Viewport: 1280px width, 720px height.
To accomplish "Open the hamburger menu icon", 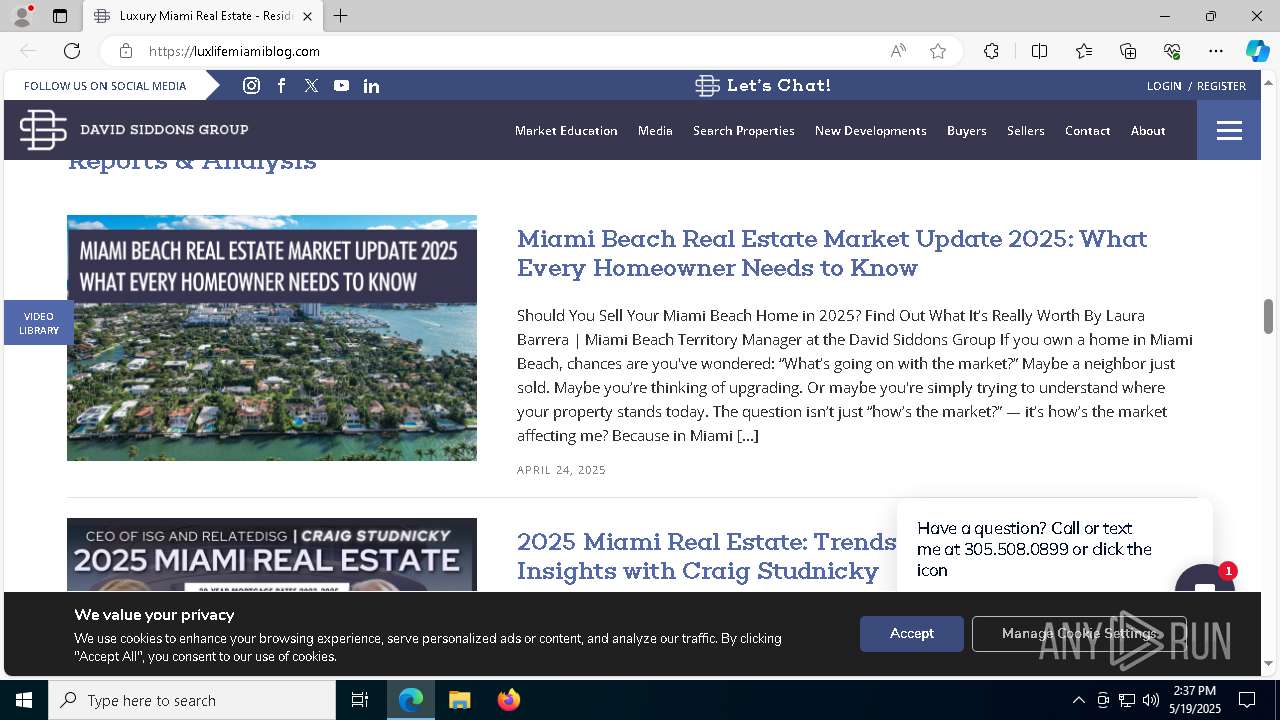I will coord(1229,130).
